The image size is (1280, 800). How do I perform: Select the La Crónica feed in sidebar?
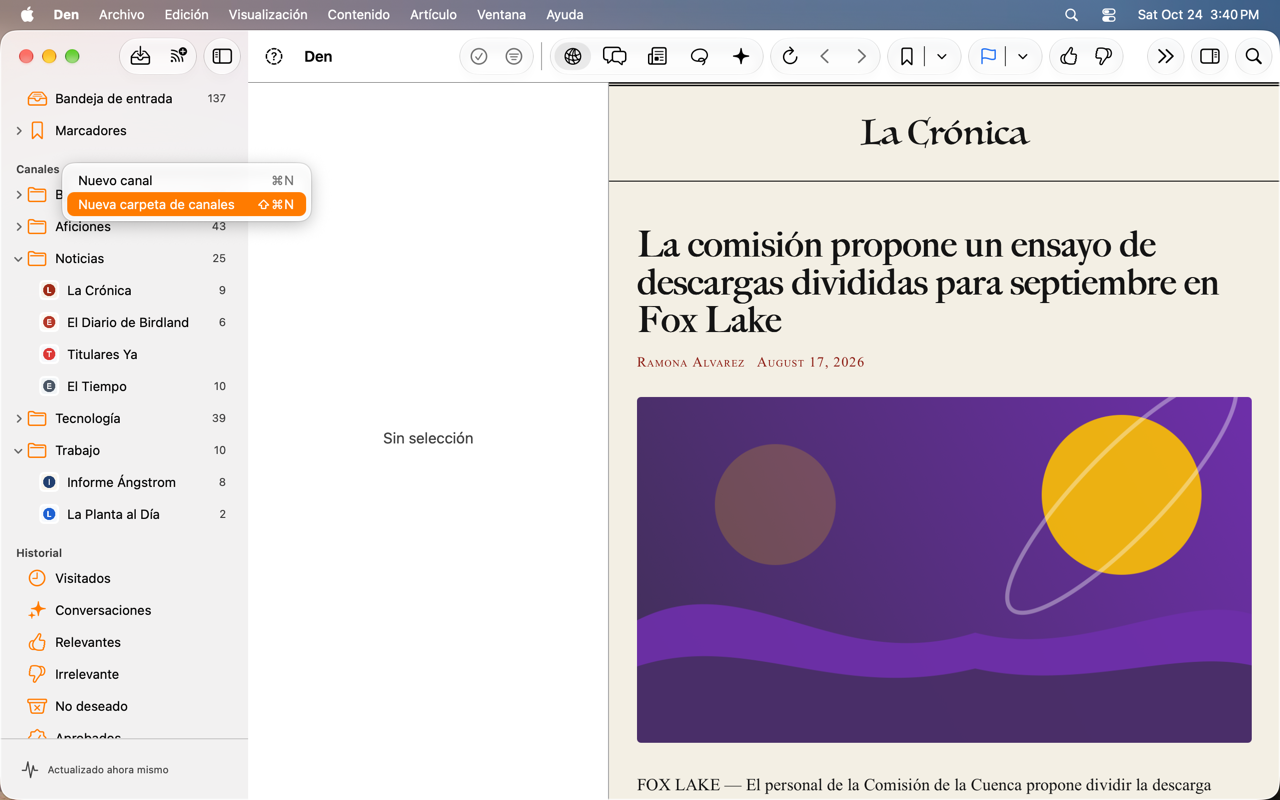tap(124, 291)
